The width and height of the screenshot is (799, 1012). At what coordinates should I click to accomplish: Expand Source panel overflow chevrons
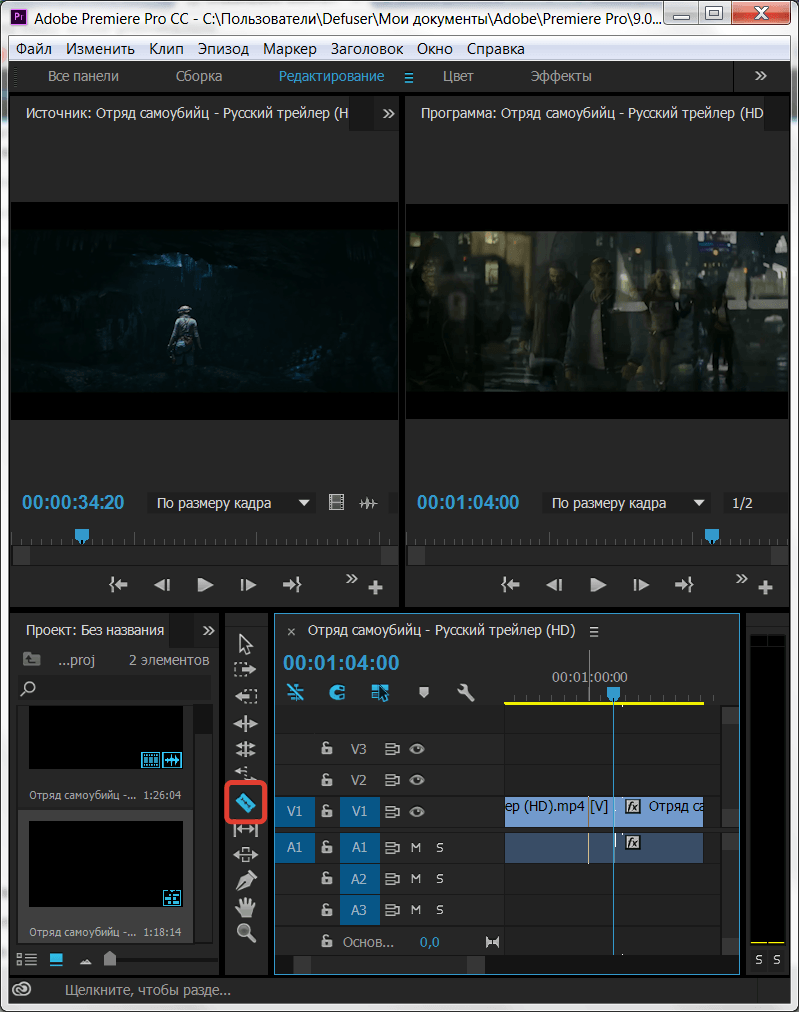click(388, 114)
